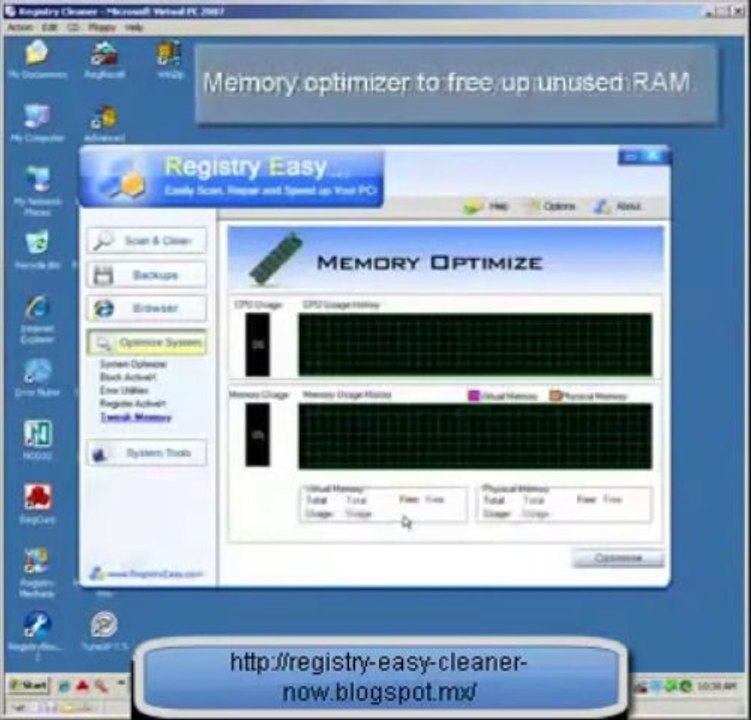Image resolution: width=751 pixels, height=720 pixels.
Task: Select the Tweak Memory sub-item
Action: pos(136,417)
